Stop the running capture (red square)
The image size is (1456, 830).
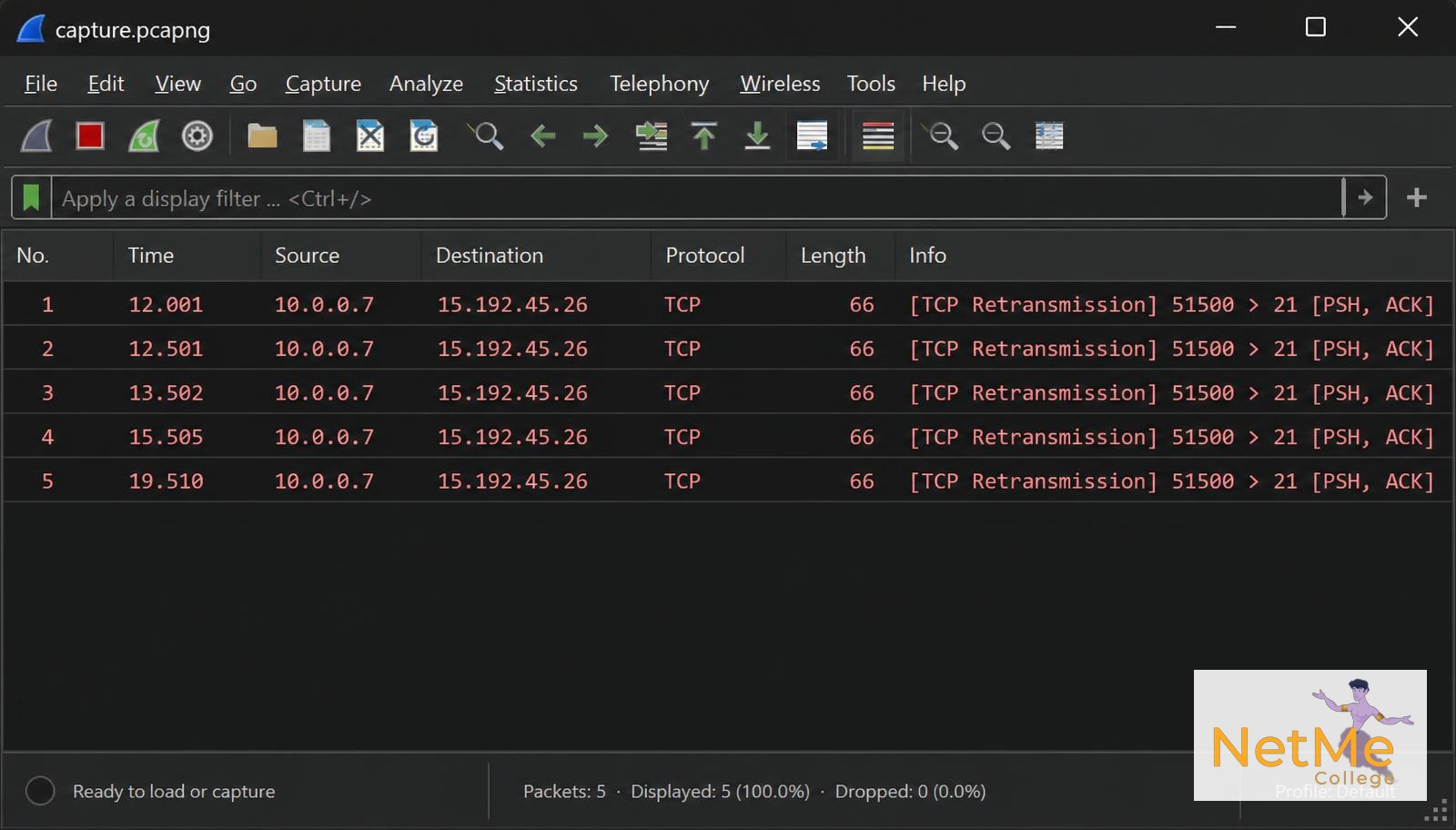90,137
